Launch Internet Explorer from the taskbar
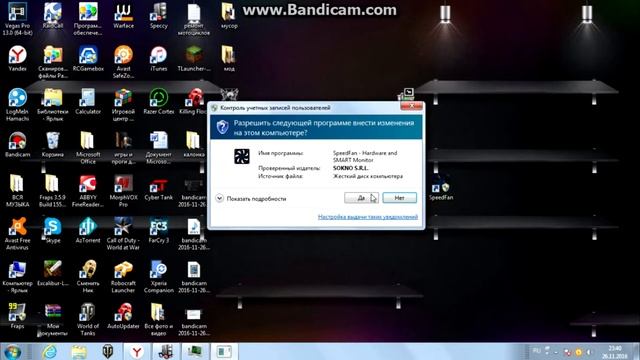This screenshot has width=640, height=360. [x=50, y=352]
